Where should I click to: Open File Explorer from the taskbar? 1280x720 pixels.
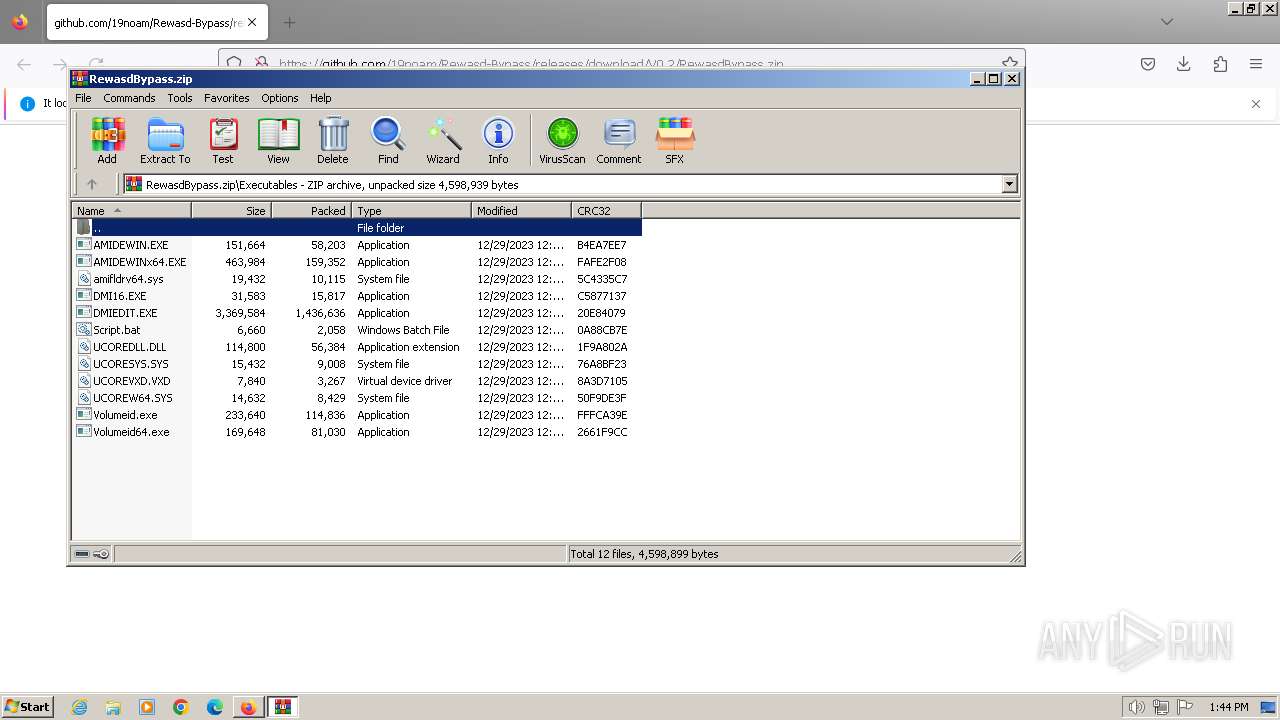pos(113,707)
